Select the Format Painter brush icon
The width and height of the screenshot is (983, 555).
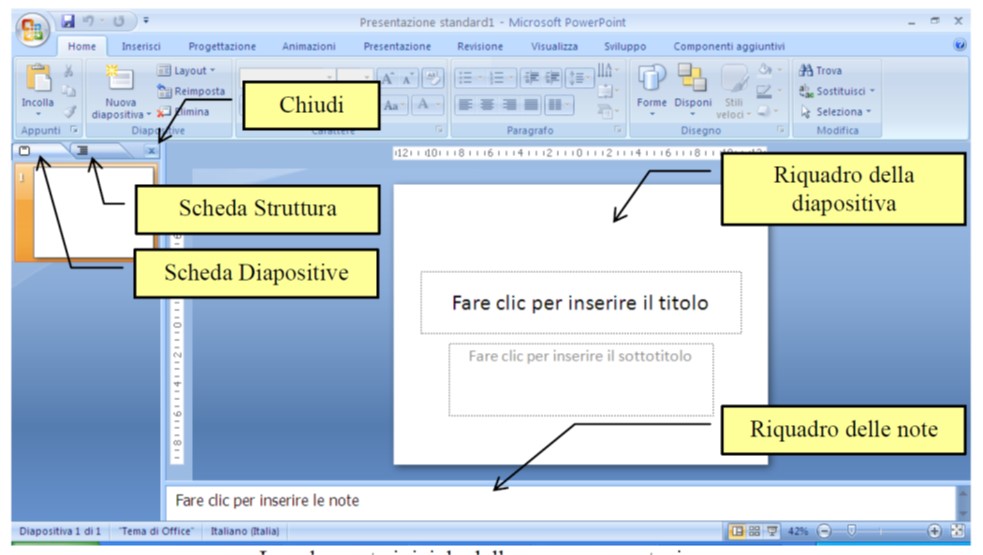tap(69, 112)
